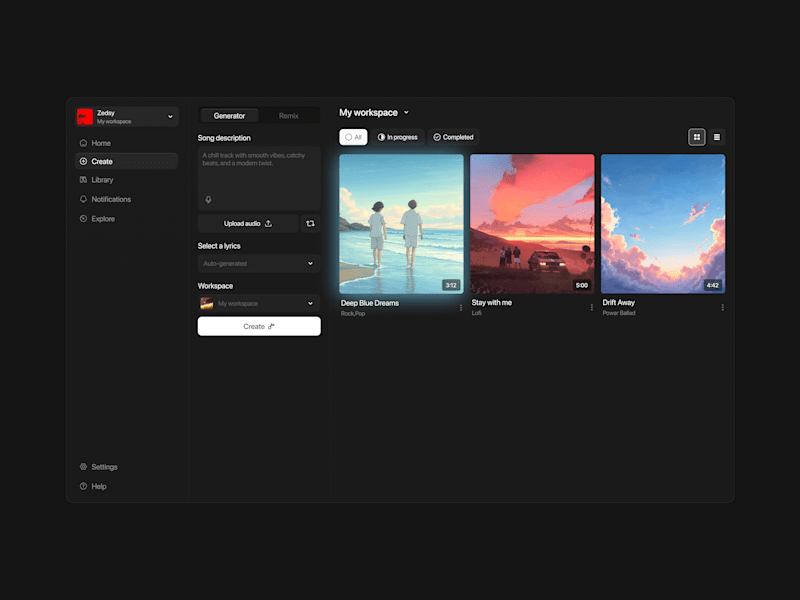Open the Workspace selection dropdown

click(x=259, y=303)
